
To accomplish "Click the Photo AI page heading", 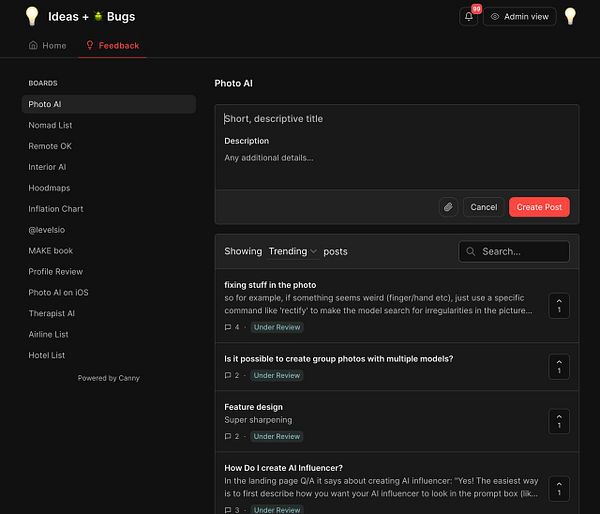I will pyautogui.click(x=233, y=83).
